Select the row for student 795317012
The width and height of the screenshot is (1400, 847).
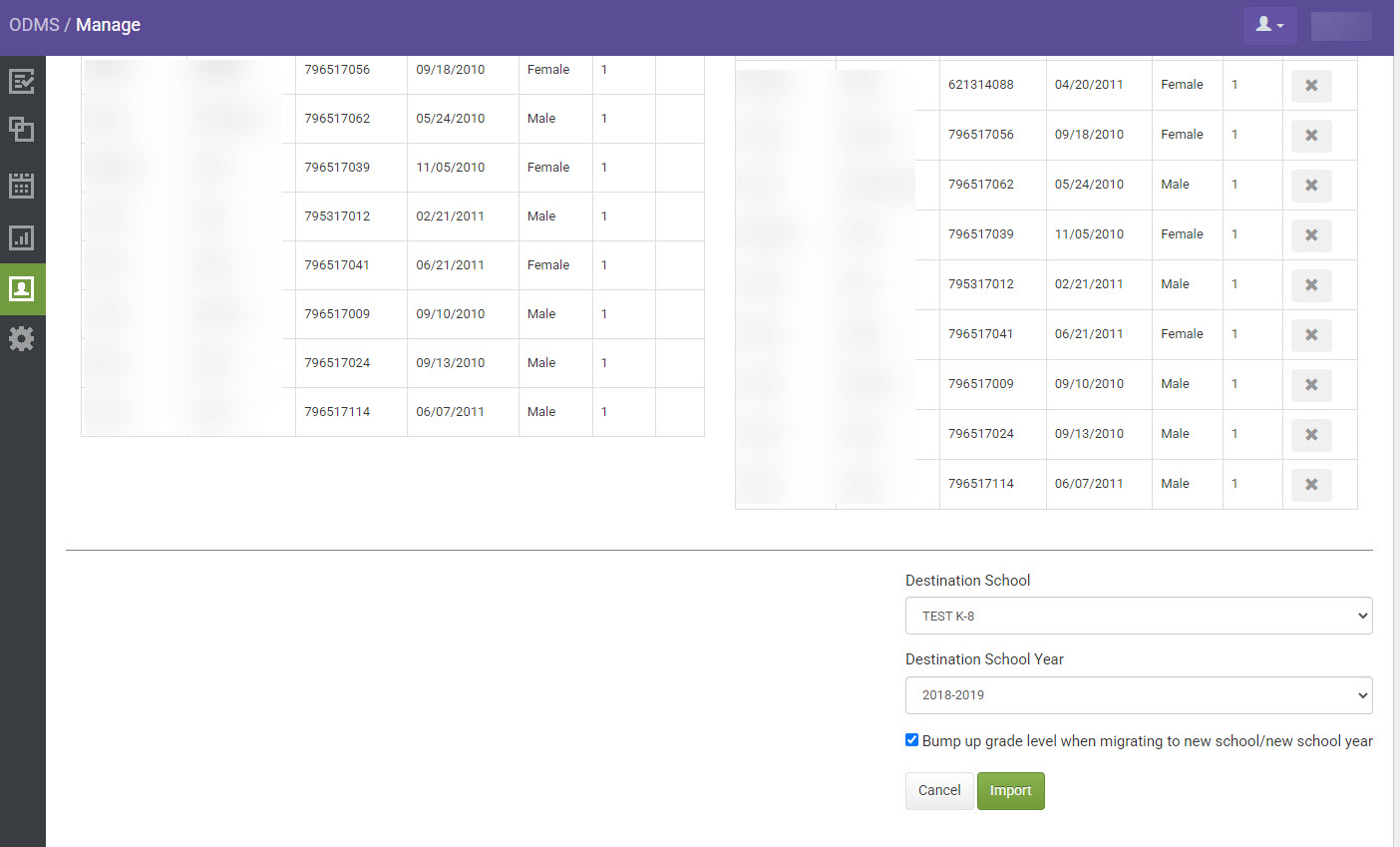(x=399, y=215)
